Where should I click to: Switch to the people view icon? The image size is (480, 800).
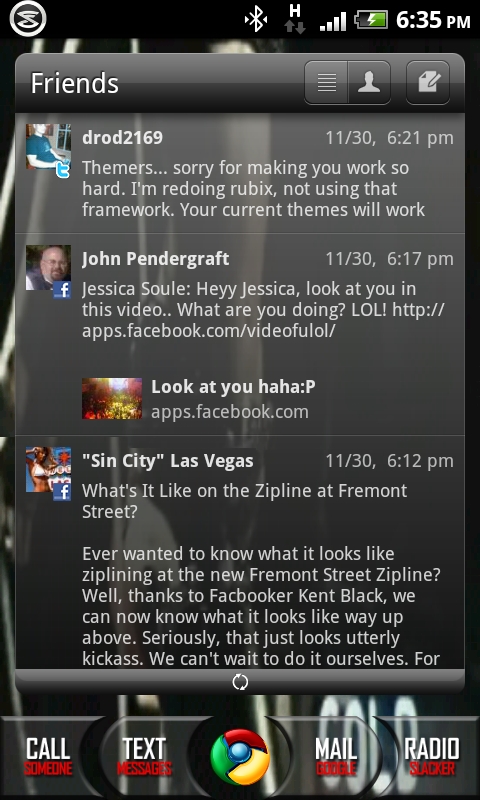(369, 83)
